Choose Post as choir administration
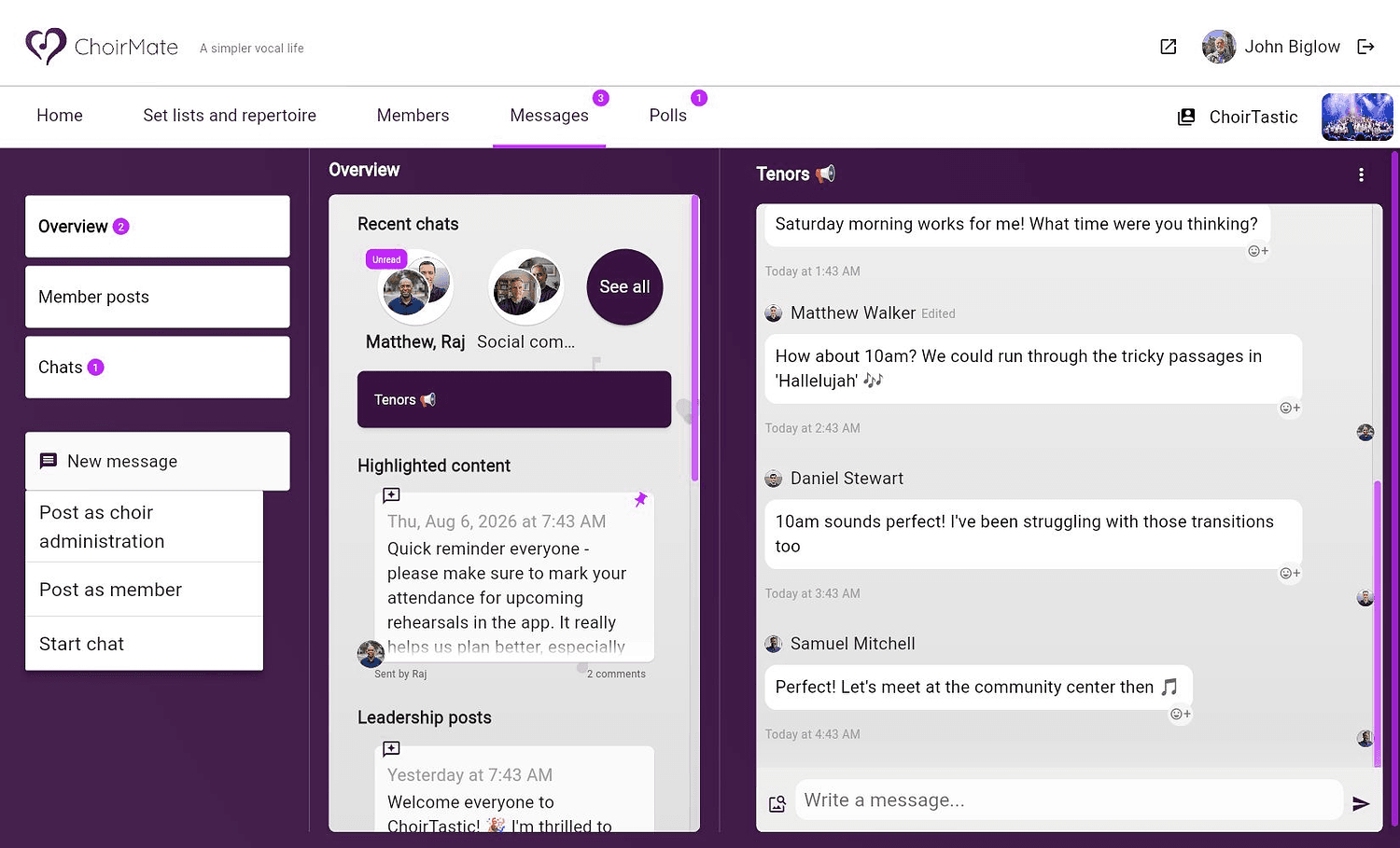Image resolution: width=1400 pixels, height=848 pixels. 144,527
